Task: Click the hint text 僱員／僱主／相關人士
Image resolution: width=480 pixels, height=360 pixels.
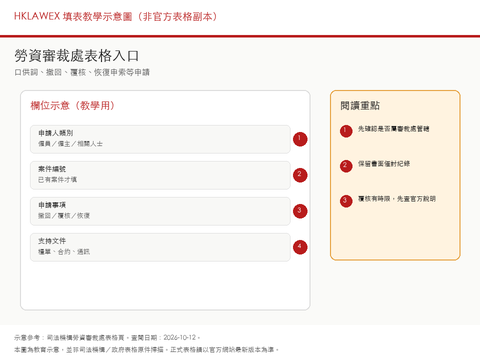Action: coord(70,144)
